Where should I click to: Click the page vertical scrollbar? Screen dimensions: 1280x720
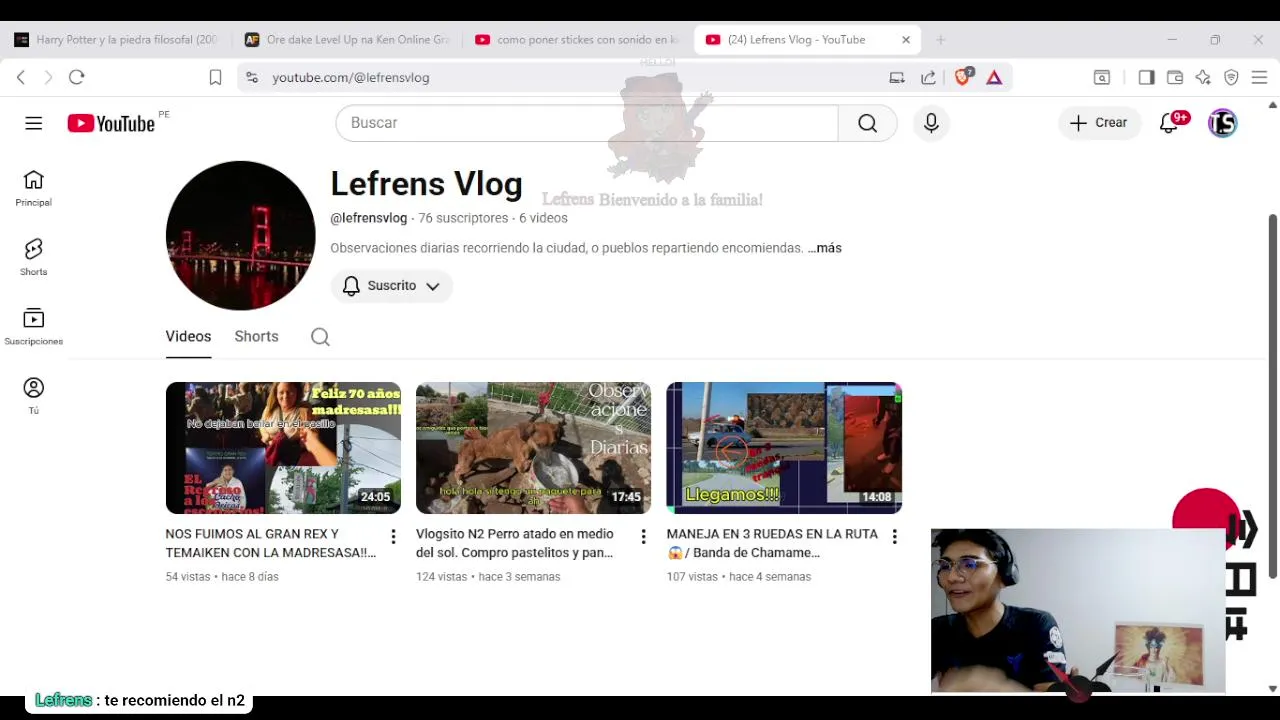tap(1272, 396)
